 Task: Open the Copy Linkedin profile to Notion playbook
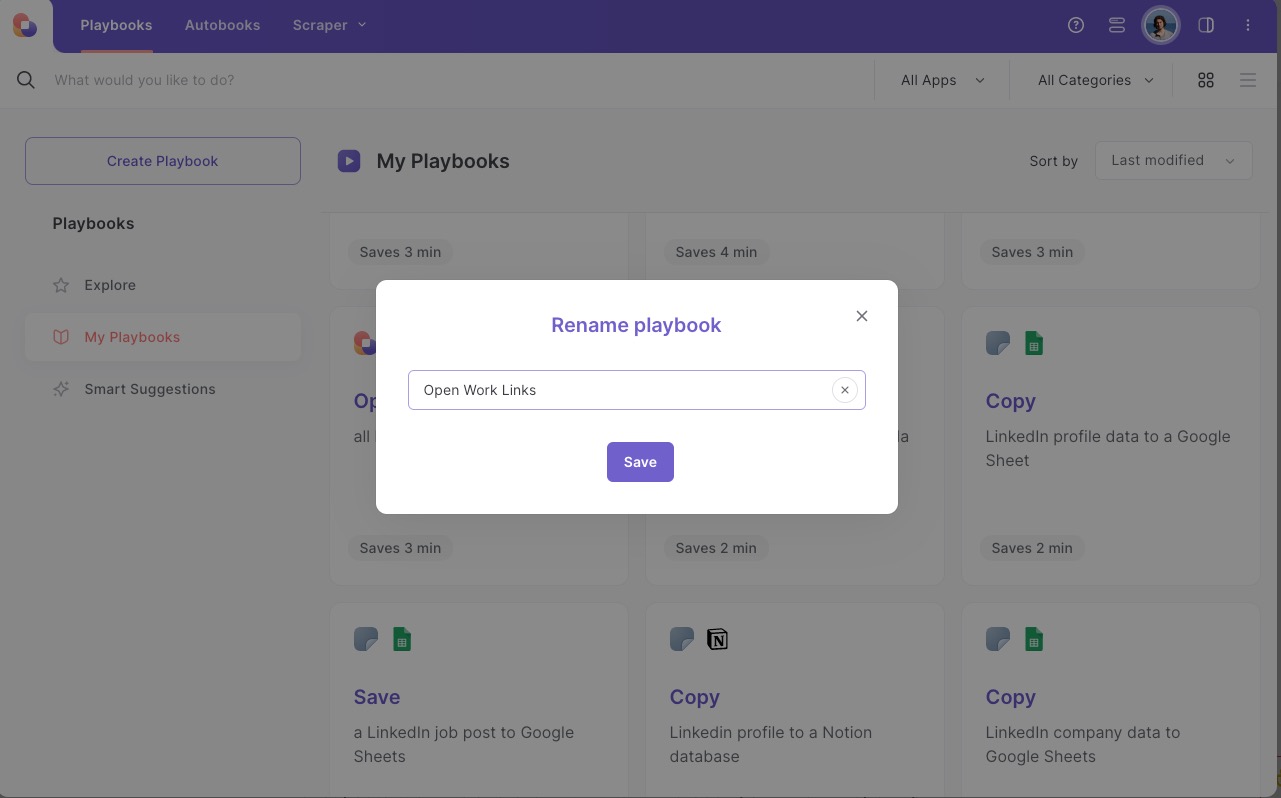click(795, 700)
